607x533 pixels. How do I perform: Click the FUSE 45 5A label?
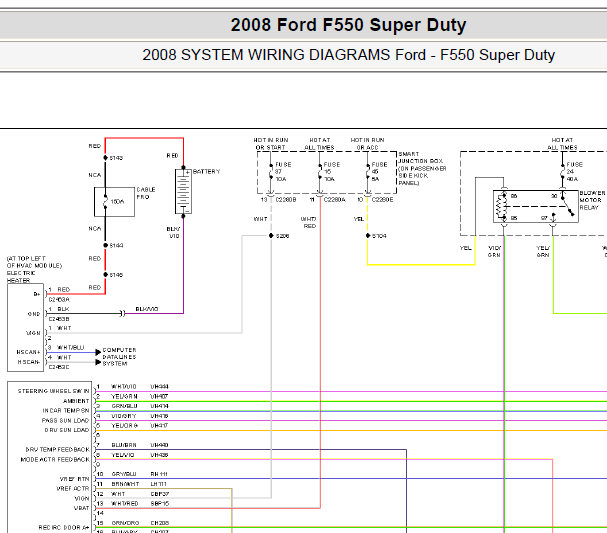point(379,172)
